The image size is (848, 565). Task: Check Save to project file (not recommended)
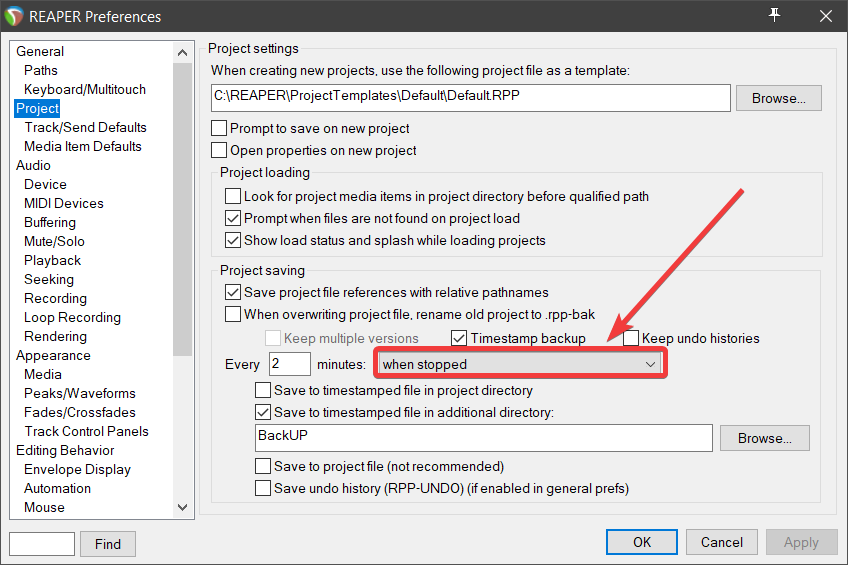[263, 466]
